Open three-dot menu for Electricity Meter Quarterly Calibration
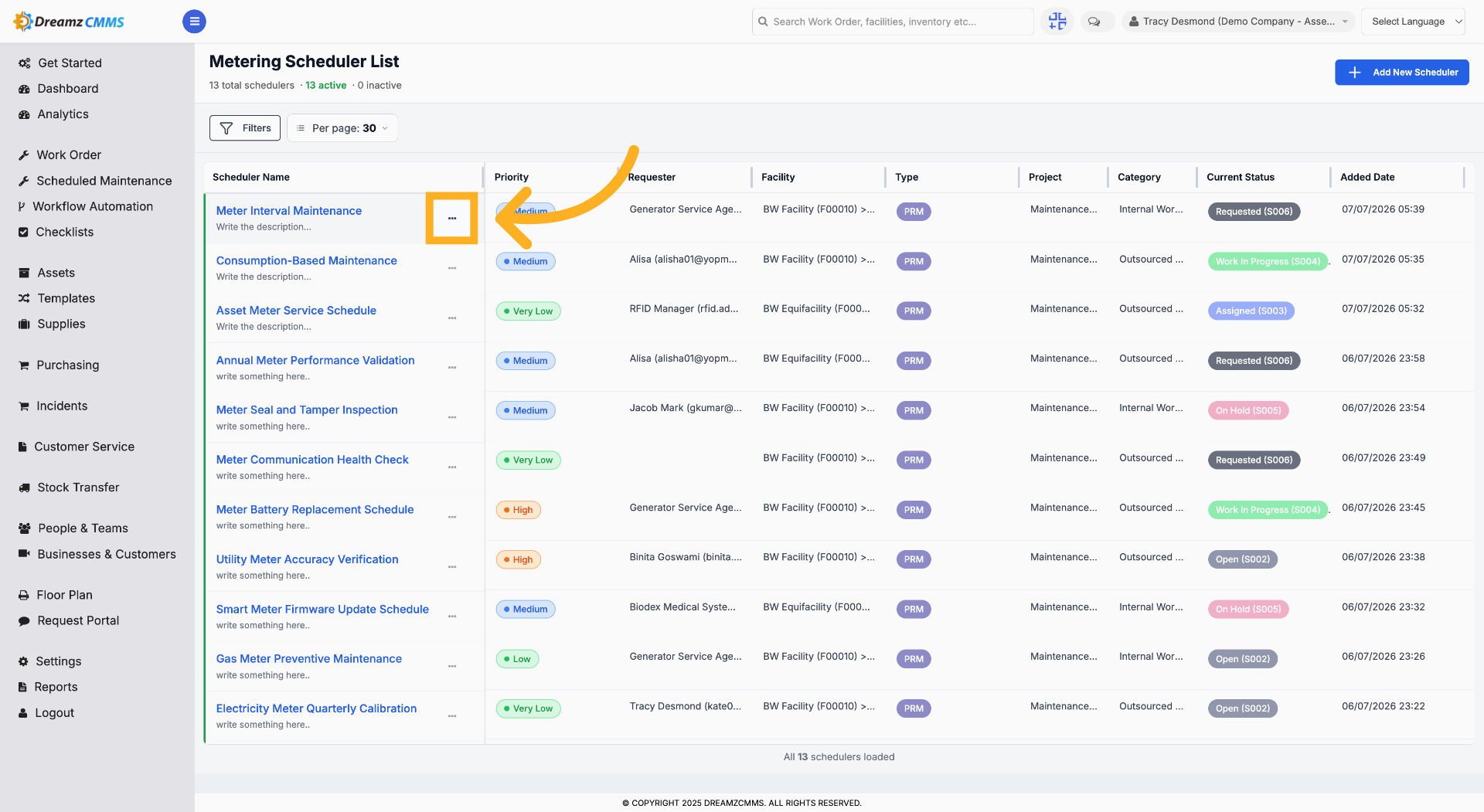This screenshot has width=1484, height=812. tap(452, 716)
